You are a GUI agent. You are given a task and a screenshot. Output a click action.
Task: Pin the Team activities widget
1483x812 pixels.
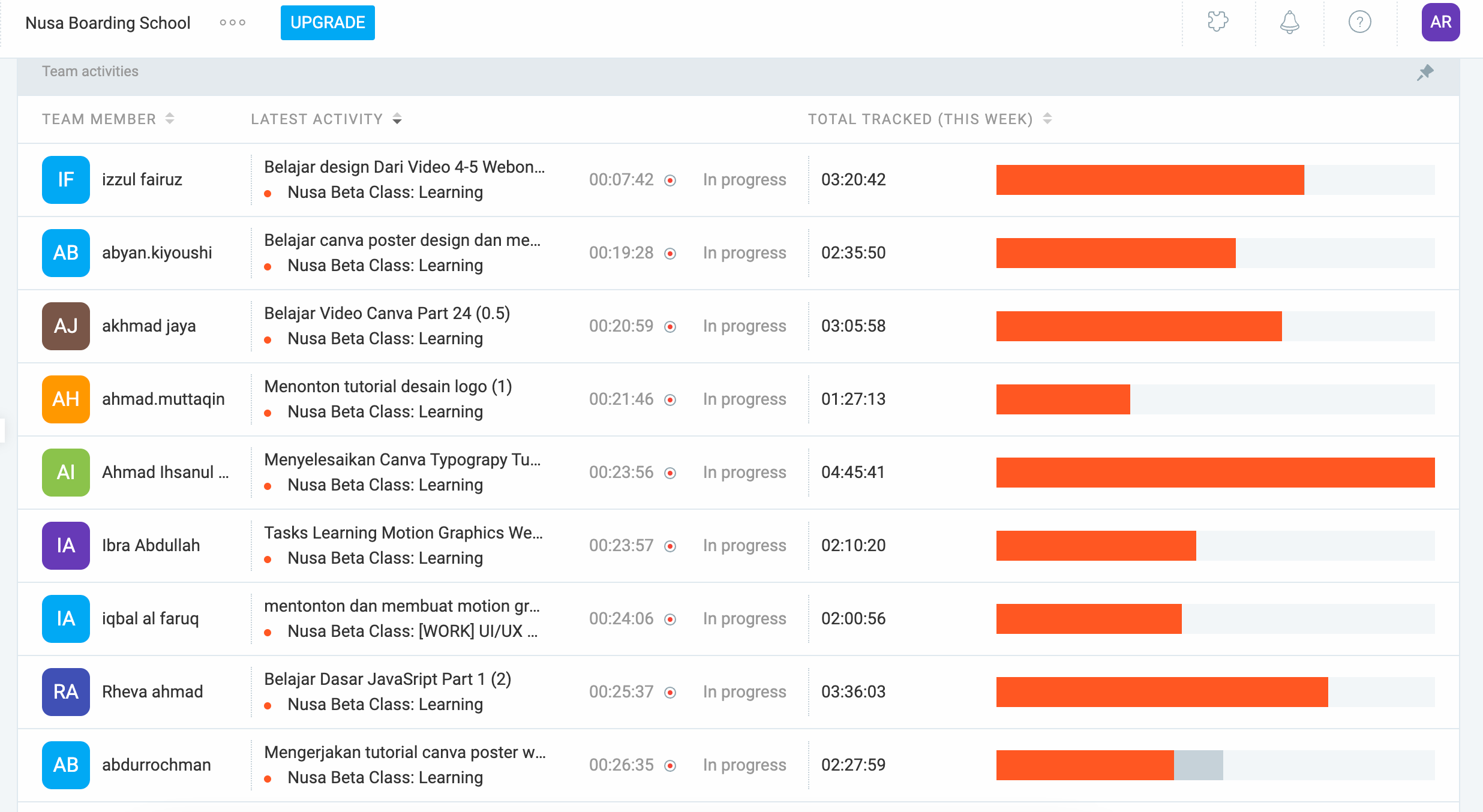[1425, 73]
